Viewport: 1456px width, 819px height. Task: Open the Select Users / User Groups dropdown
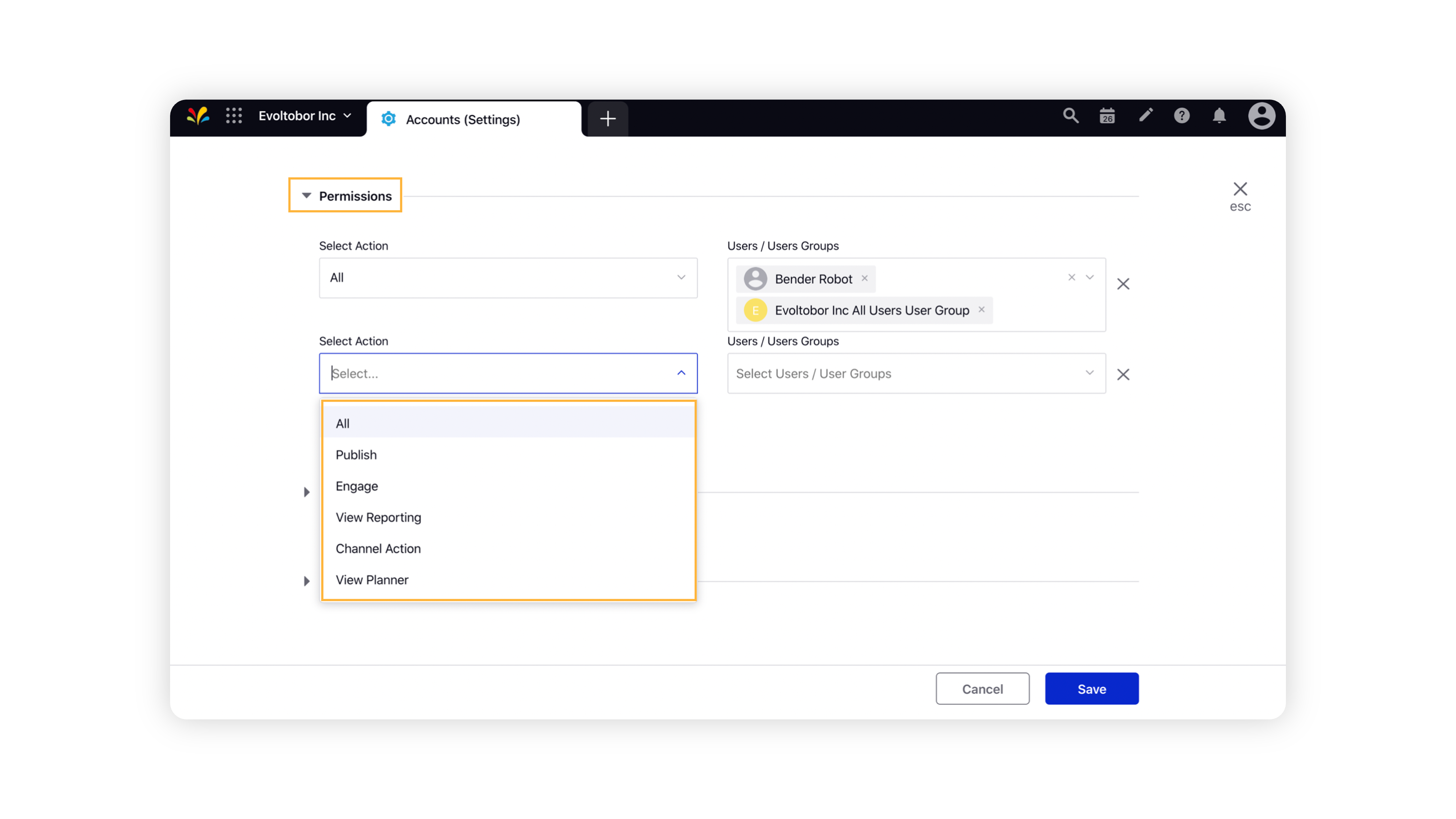click(916, 373)
